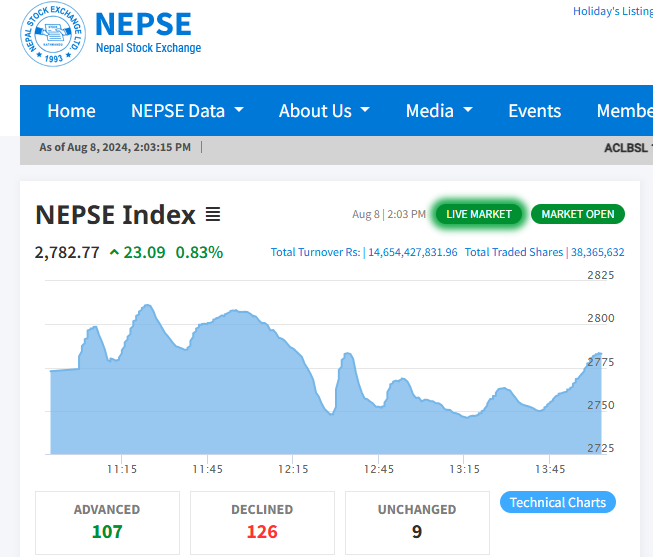Click the Total Turnover Rs value
Image resolution: width=653 pixels, height=557 pixels.
click(412, 252)
